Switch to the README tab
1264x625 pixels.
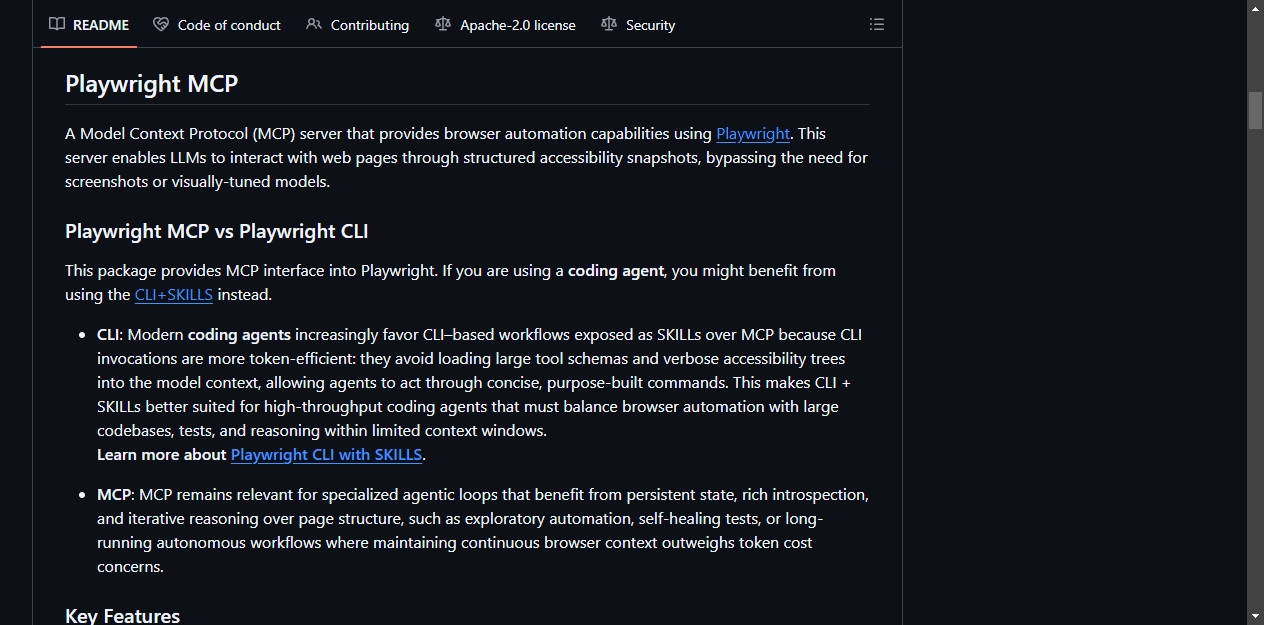click(89, 25)
